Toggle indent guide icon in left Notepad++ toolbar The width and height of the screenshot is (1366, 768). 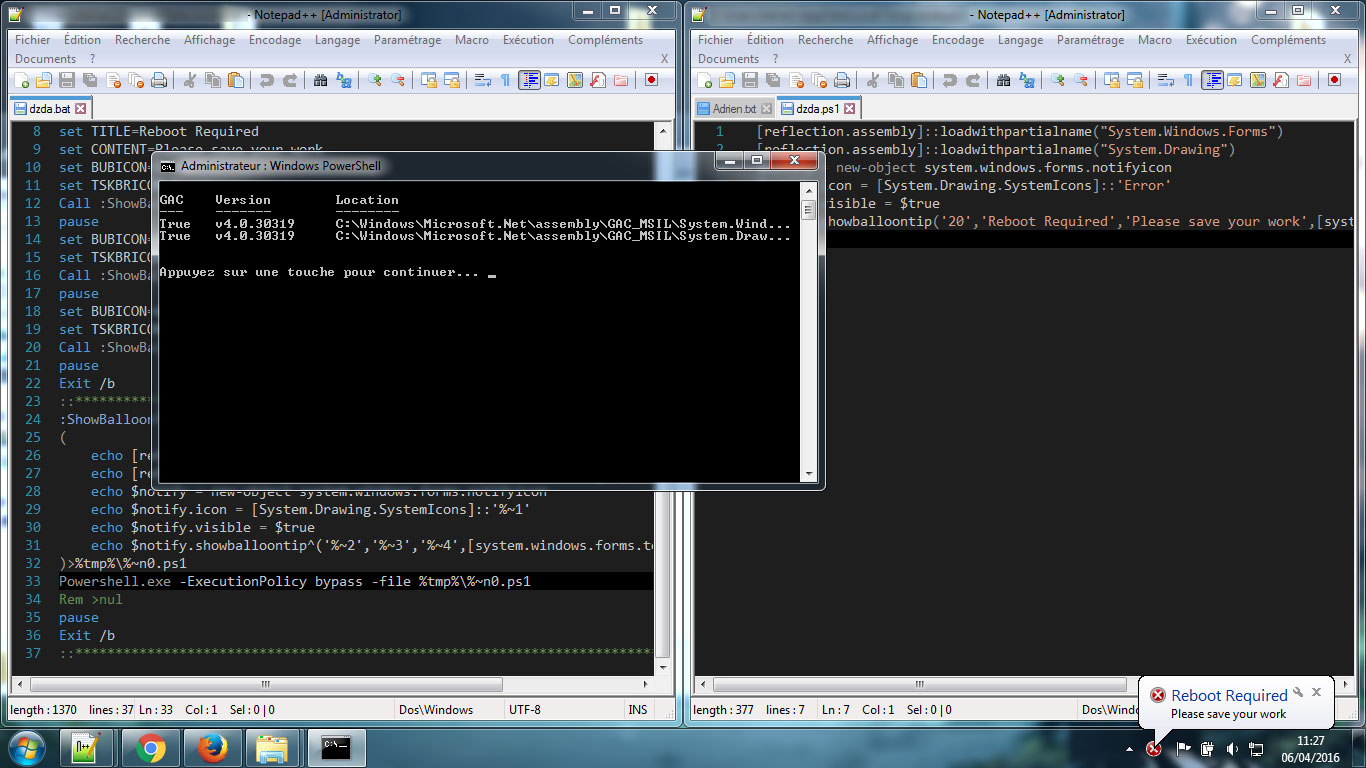pyautogui.click(x=529, y=80)
